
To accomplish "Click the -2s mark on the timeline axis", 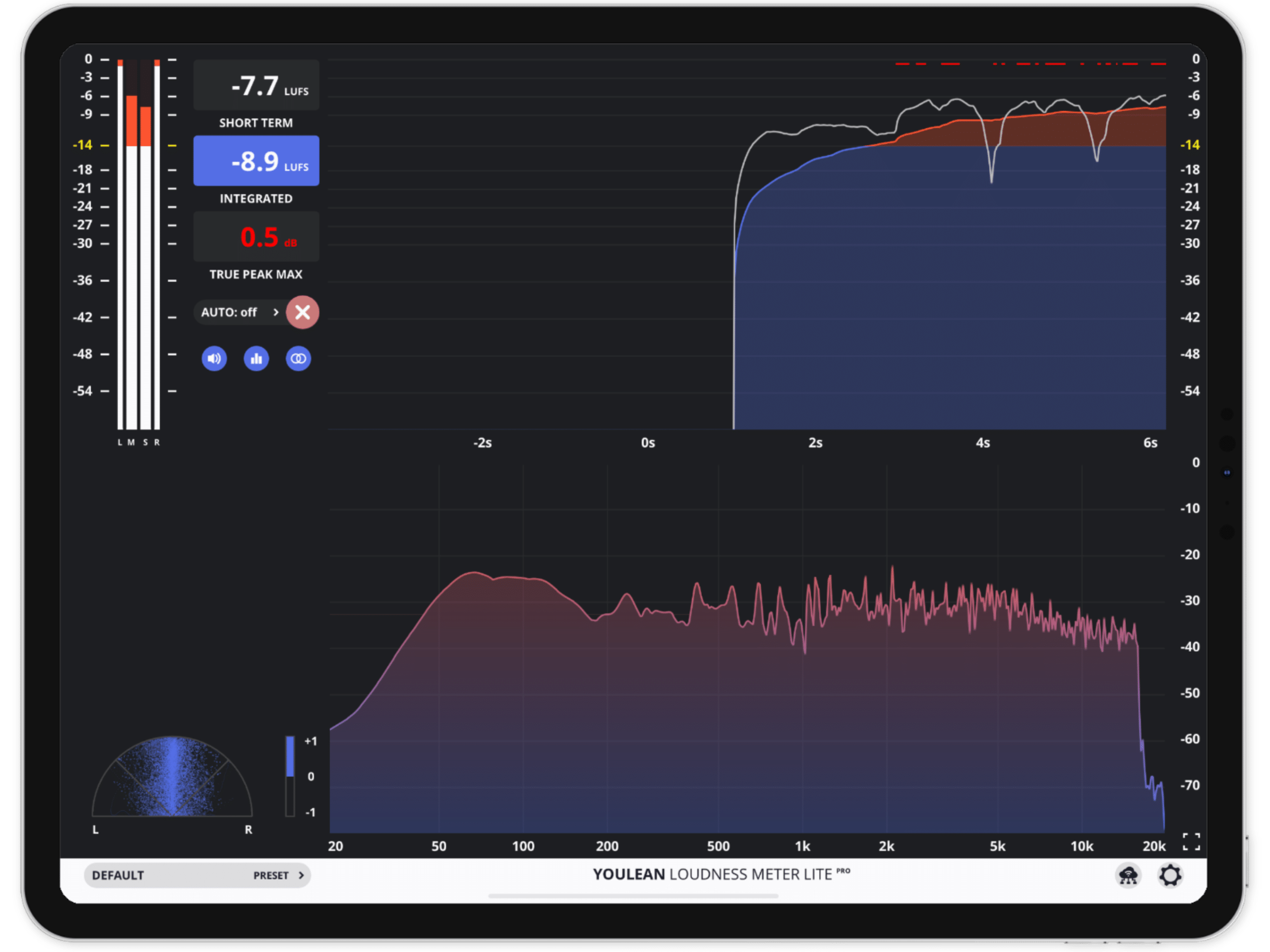I will [482, 443].
